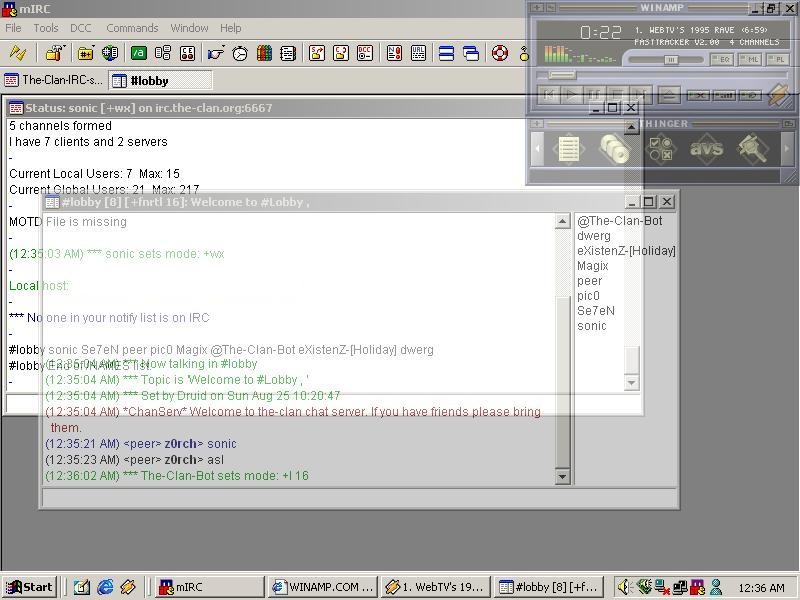
Task: Click the lifebuoy Help icon in toolbar
Action: tap(499, 53)
